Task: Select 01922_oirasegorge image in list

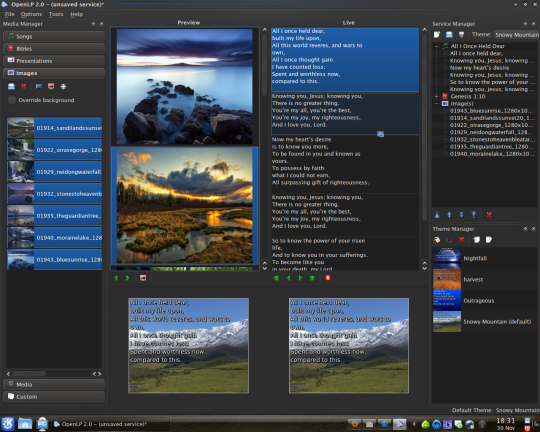Action: (54, 150)
